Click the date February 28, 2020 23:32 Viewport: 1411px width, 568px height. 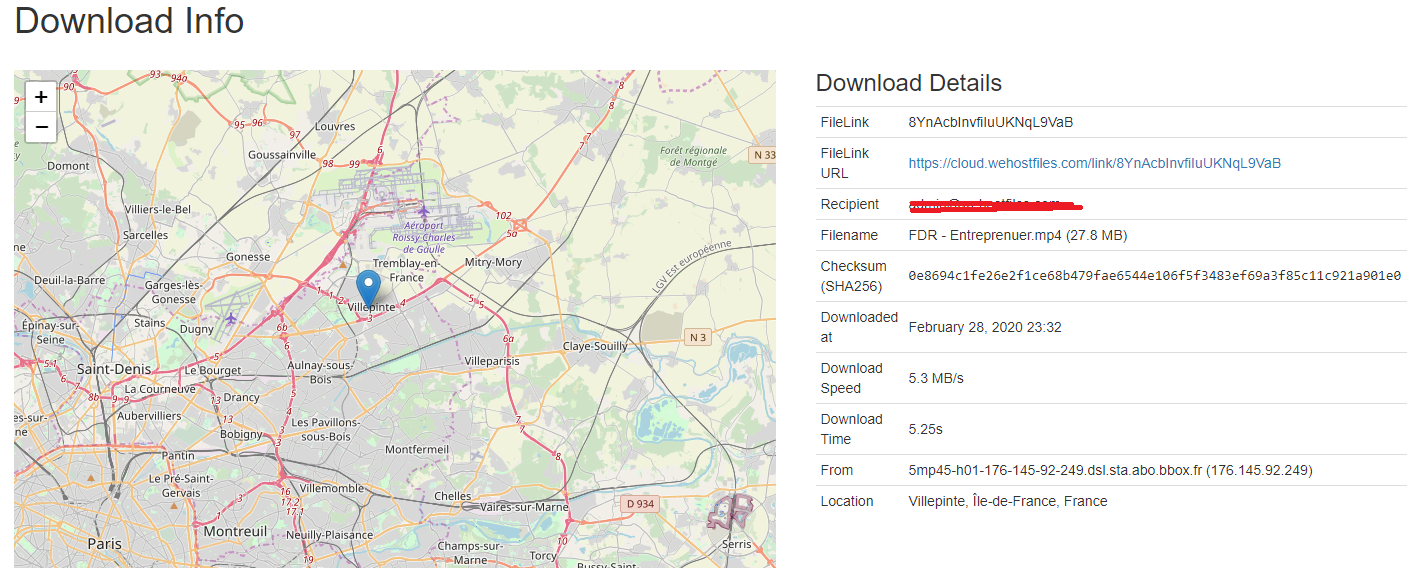(984, 327)
